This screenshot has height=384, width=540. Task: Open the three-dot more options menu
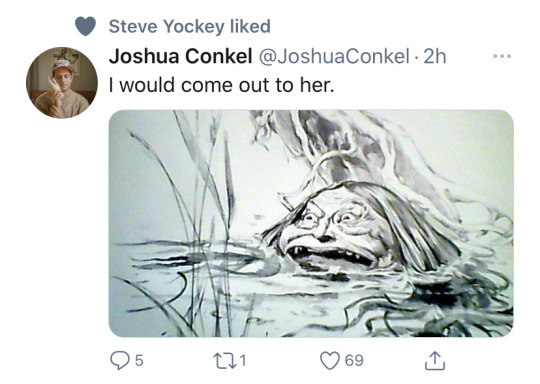(502, 56)
